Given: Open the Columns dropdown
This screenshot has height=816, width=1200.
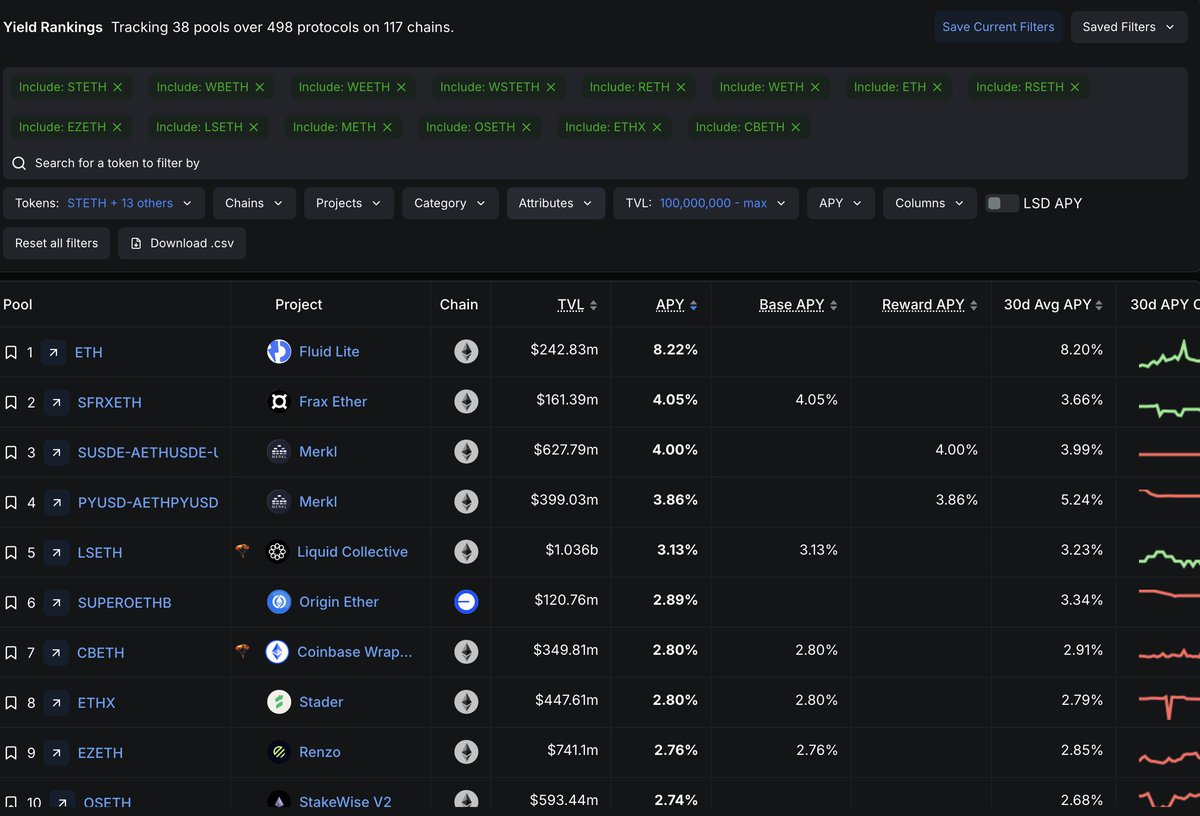Looking at the screenshot, I should (930, 203).
